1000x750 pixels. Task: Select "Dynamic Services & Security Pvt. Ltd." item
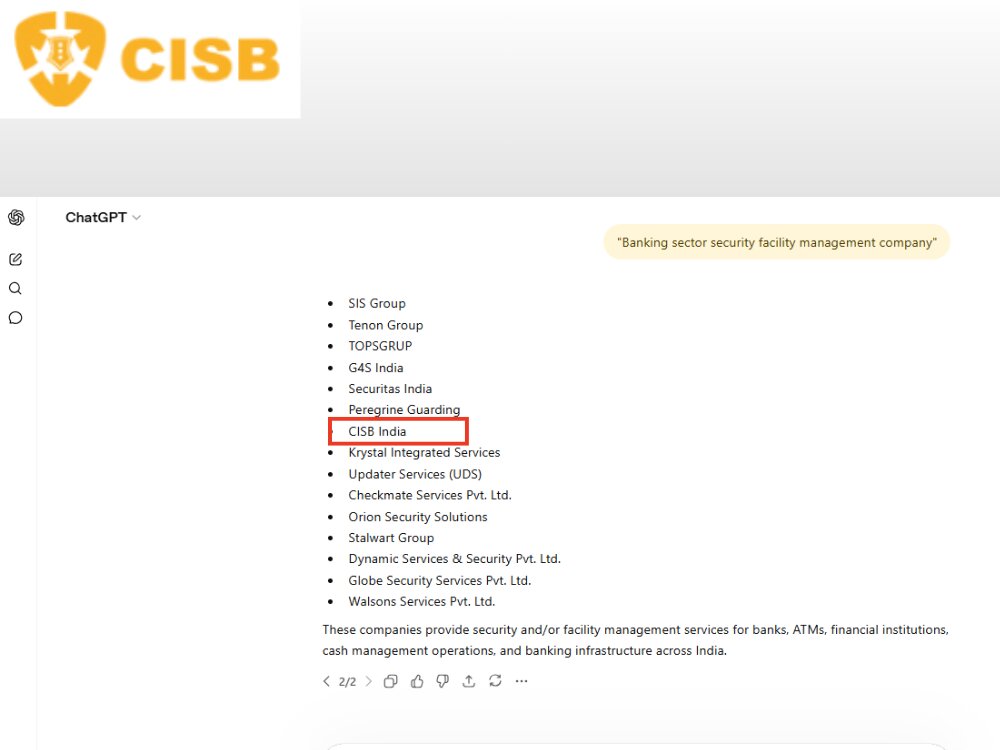[455, 559]
